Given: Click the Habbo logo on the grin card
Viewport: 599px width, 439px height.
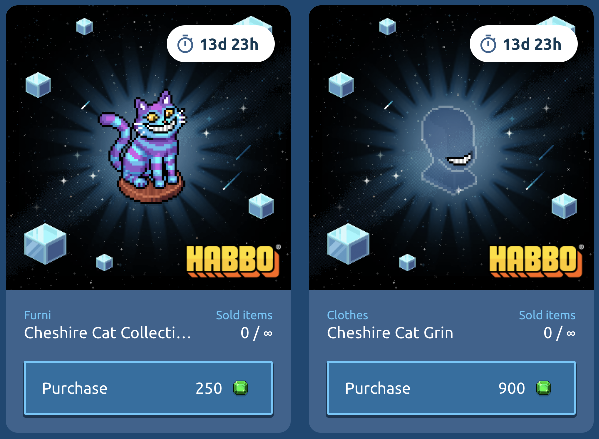Looking at the screenshot, I should pyautogui.click(x=536, y=261).
